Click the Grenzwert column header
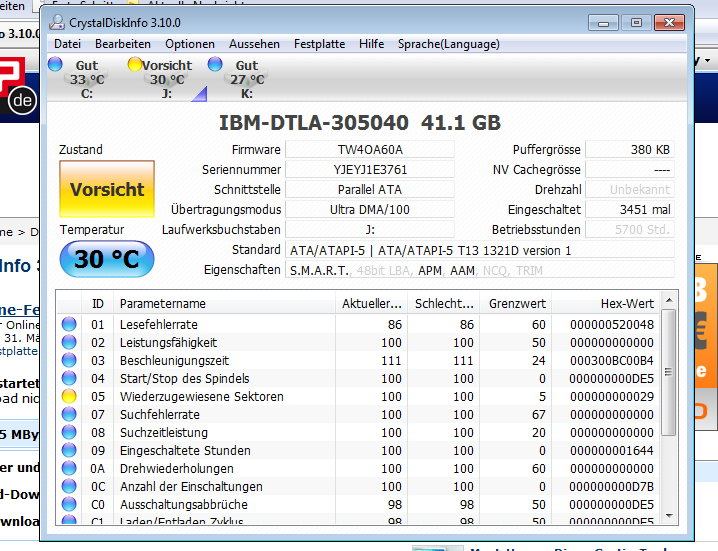This screenshot has width=718, height=551. [516, 304]
